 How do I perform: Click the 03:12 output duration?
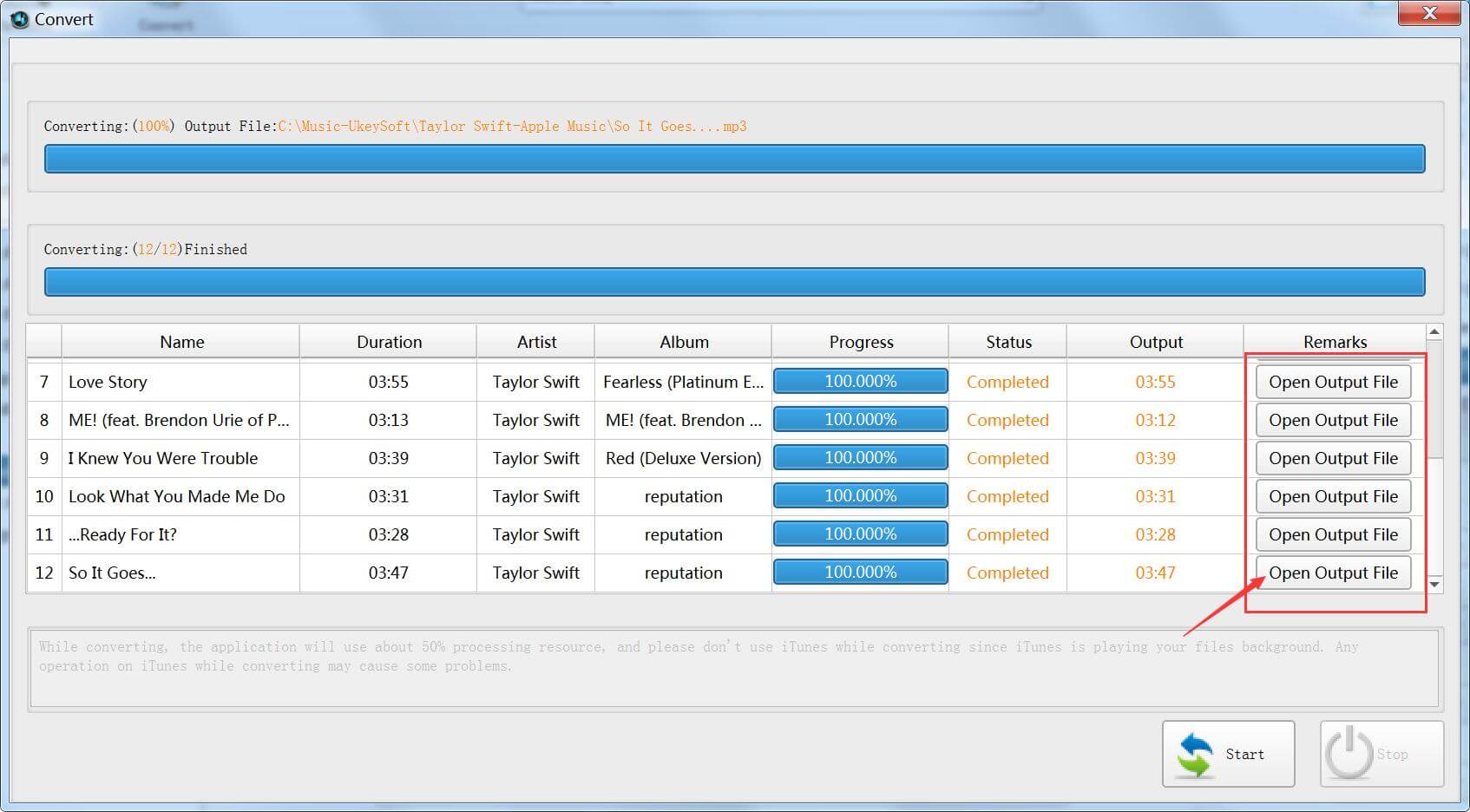(1155, 420)
